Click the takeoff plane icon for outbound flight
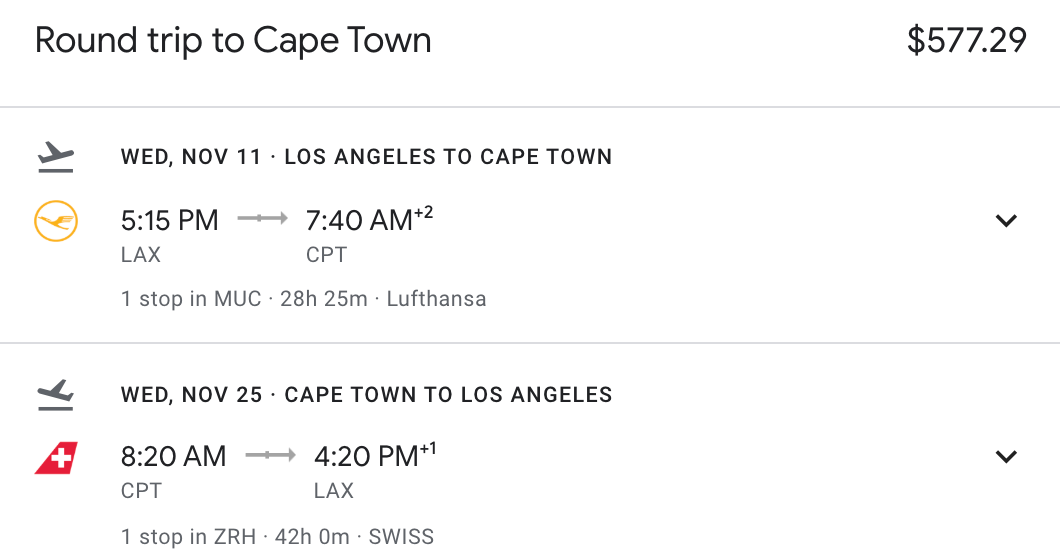Viewport: 1060px width, 560px height. tap(55, 157)
